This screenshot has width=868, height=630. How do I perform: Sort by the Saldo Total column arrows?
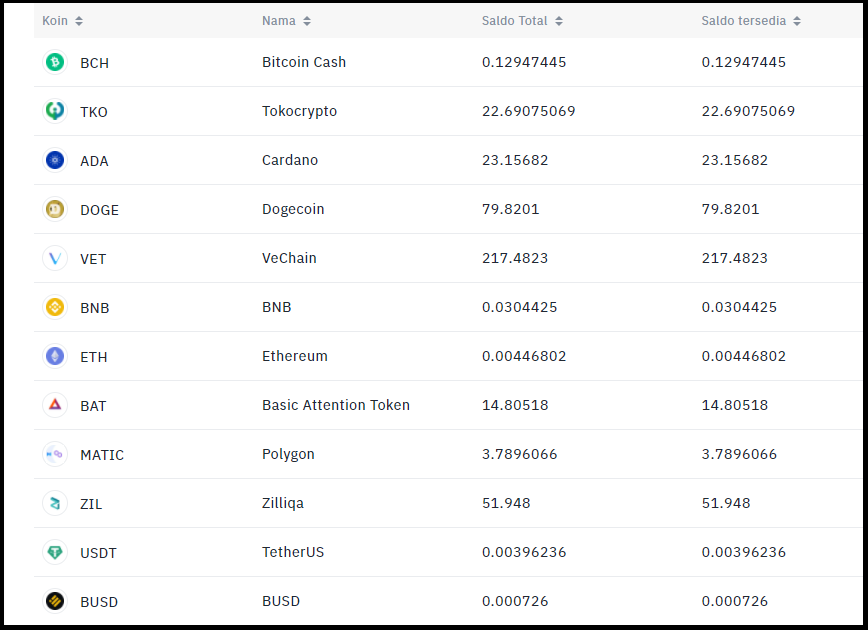559,21
